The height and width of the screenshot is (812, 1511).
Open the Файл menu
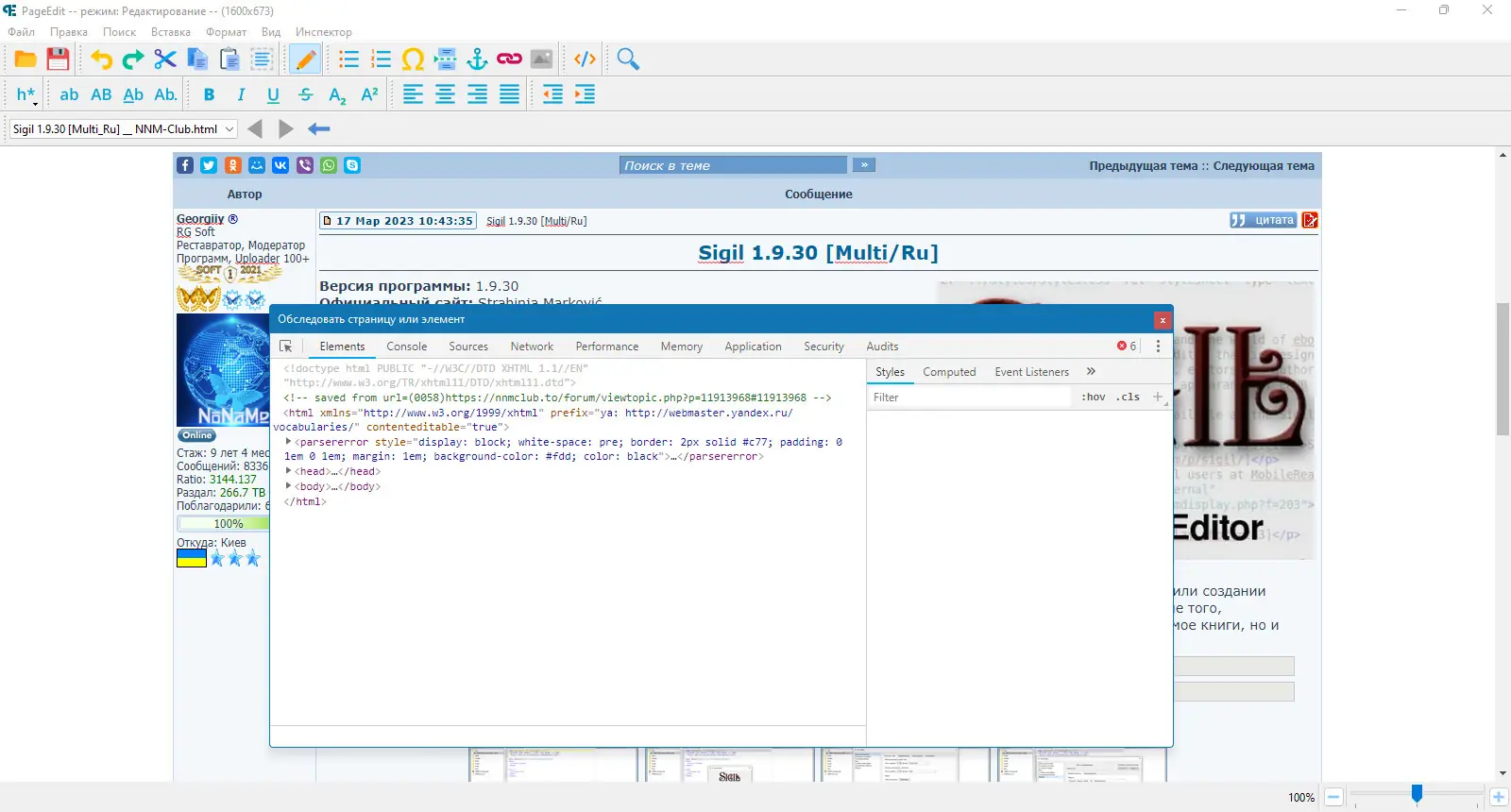point(21,32)
